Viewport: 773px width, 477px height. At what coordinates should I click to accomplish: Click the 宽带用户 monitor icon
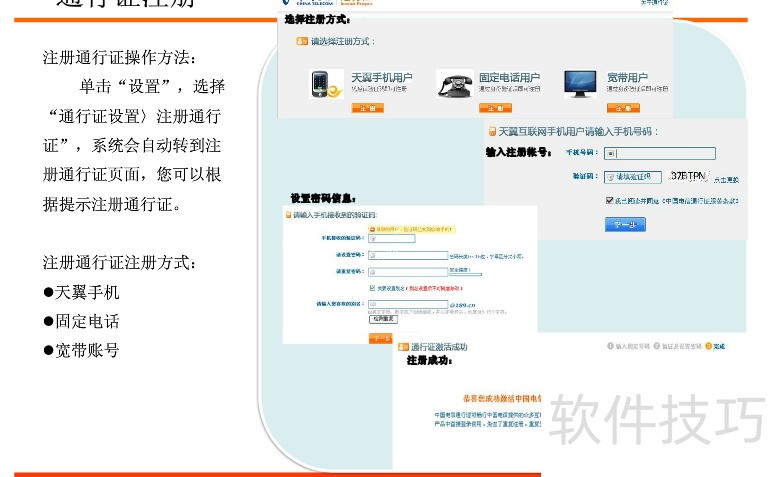coord(580,84)
